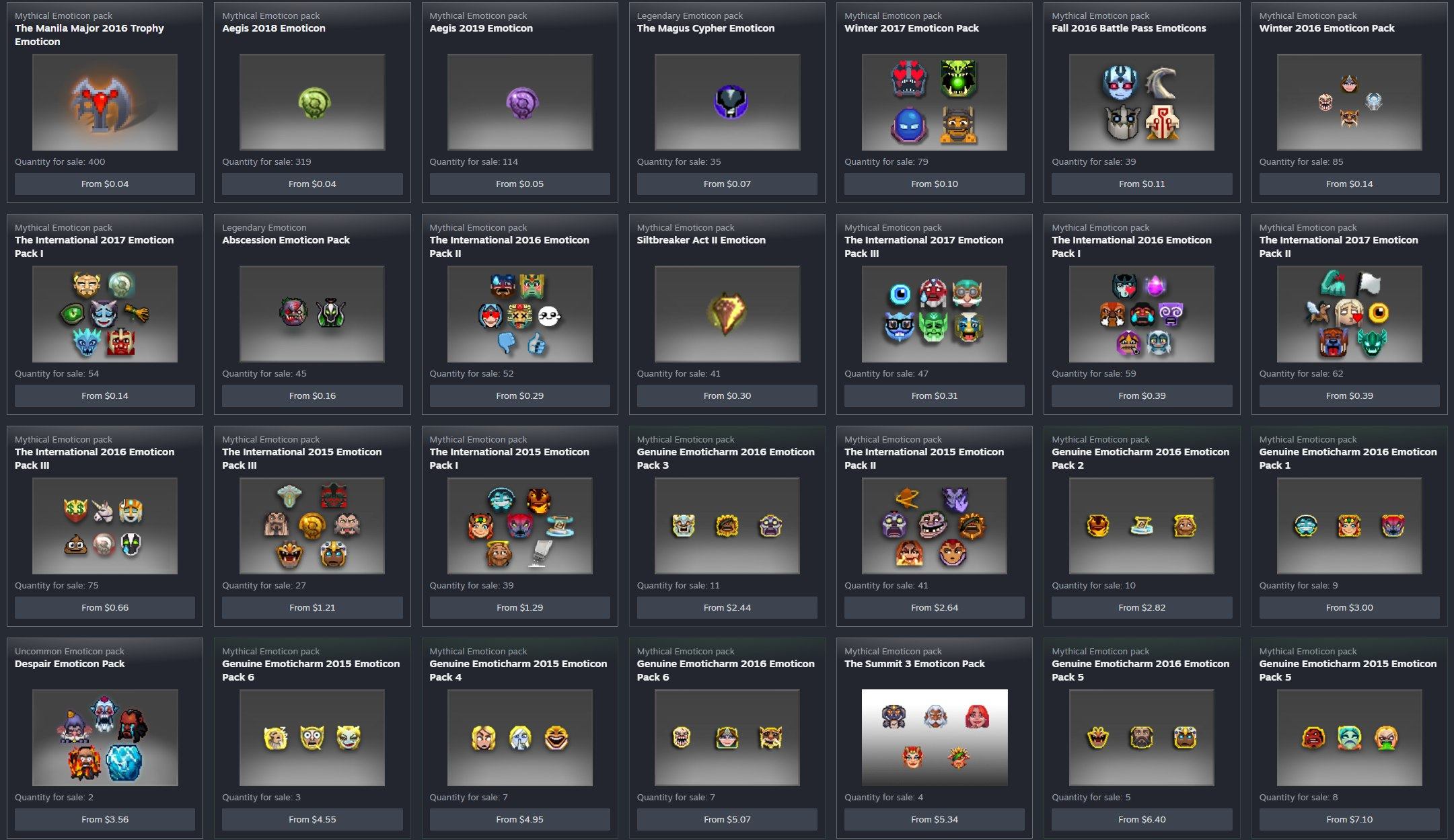The image size is (1454, 840).
Task: Click Genuine Emoticharm 2015 Pack 6 image
Action: coord(312,738)
